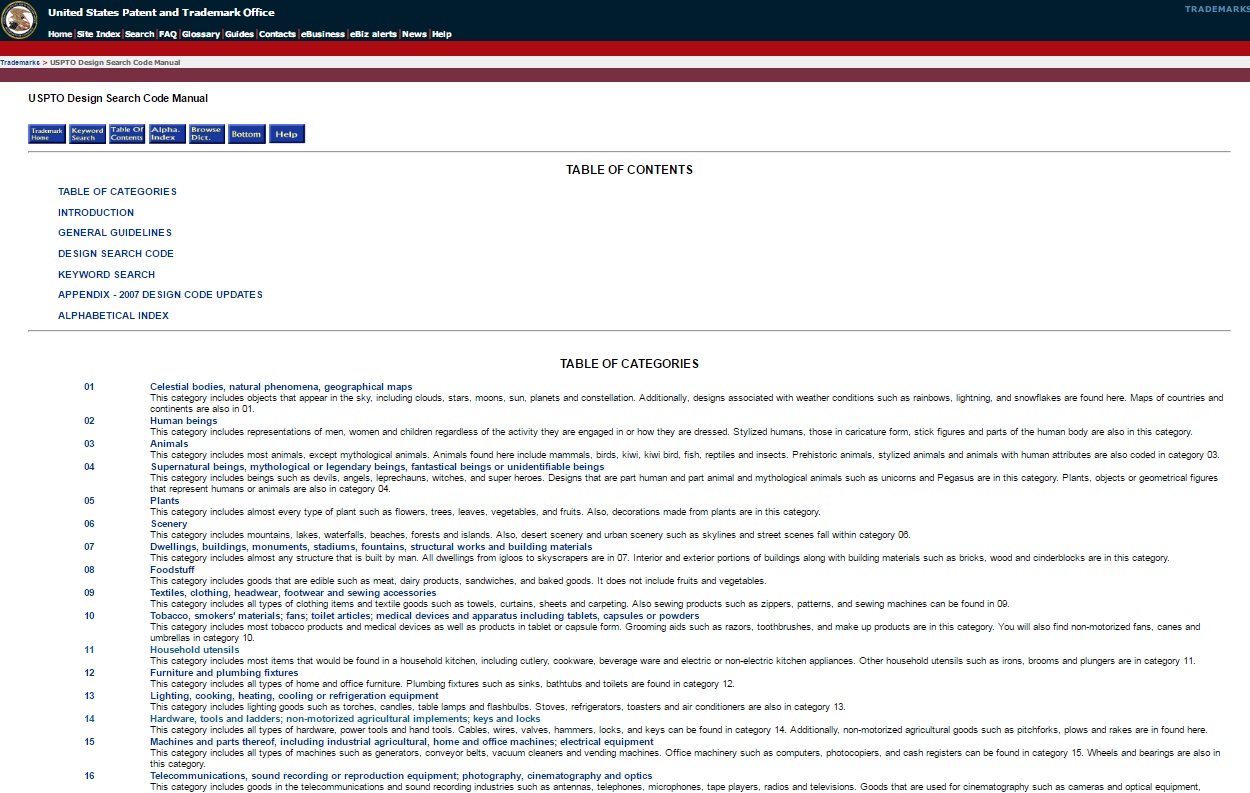The image size is (1250, 793).
Task: Click category number 12
Action: 90,673
